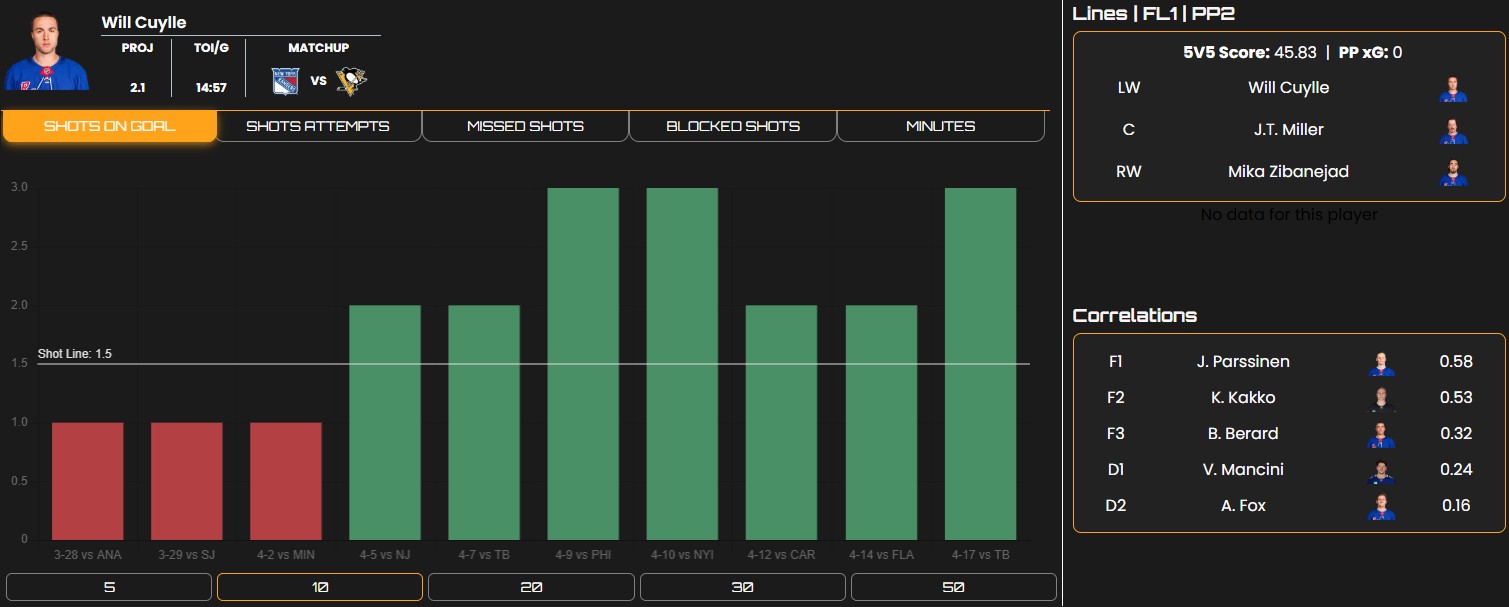This screenshot has height=607, width=1509.
Task: Click Will Cuylle's avatar in Lines panel
Action: pyautogui.click(x=1453, y=88)
